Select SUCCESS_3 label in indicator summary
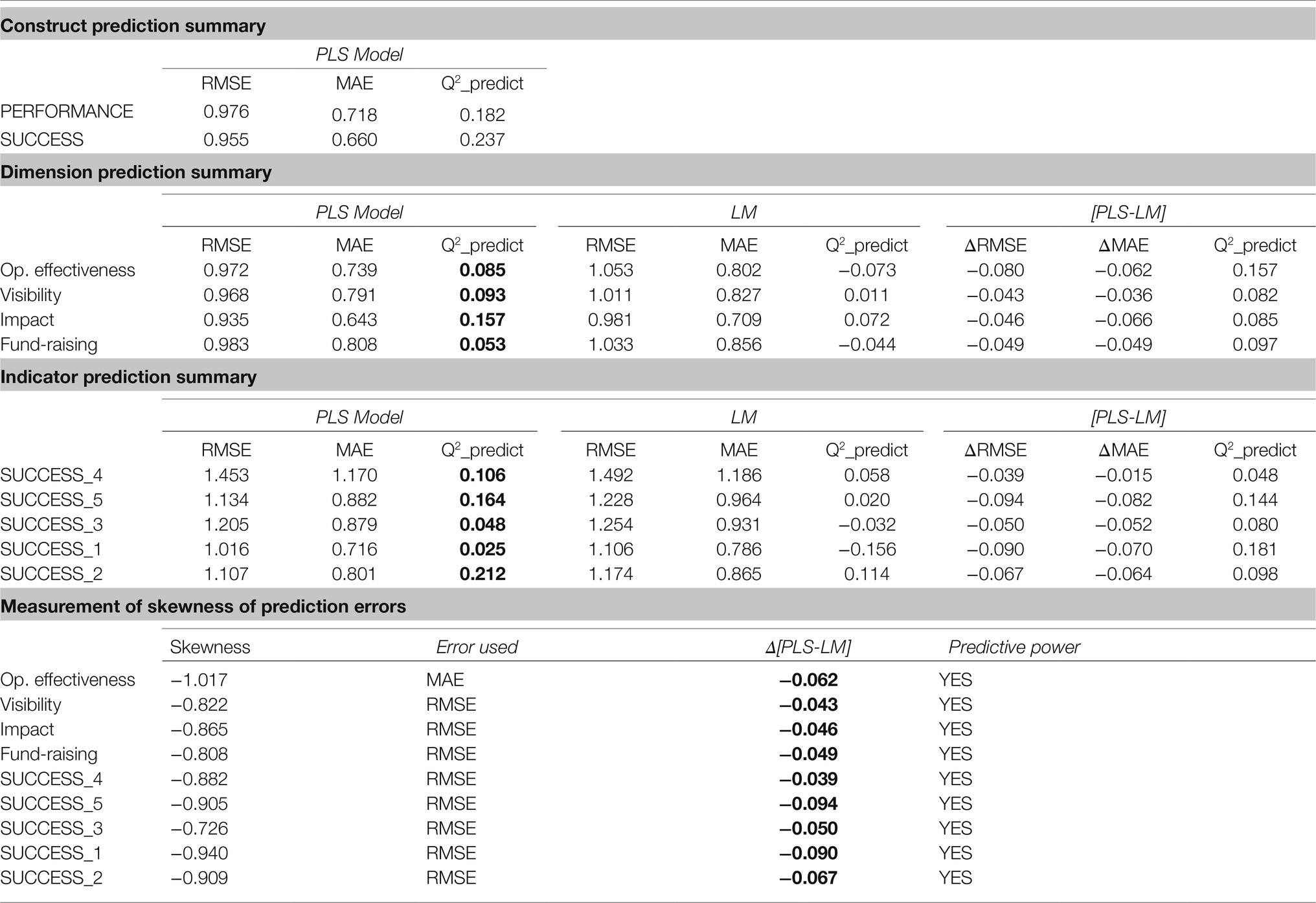 pyautogui.click(x=51, y=525)
